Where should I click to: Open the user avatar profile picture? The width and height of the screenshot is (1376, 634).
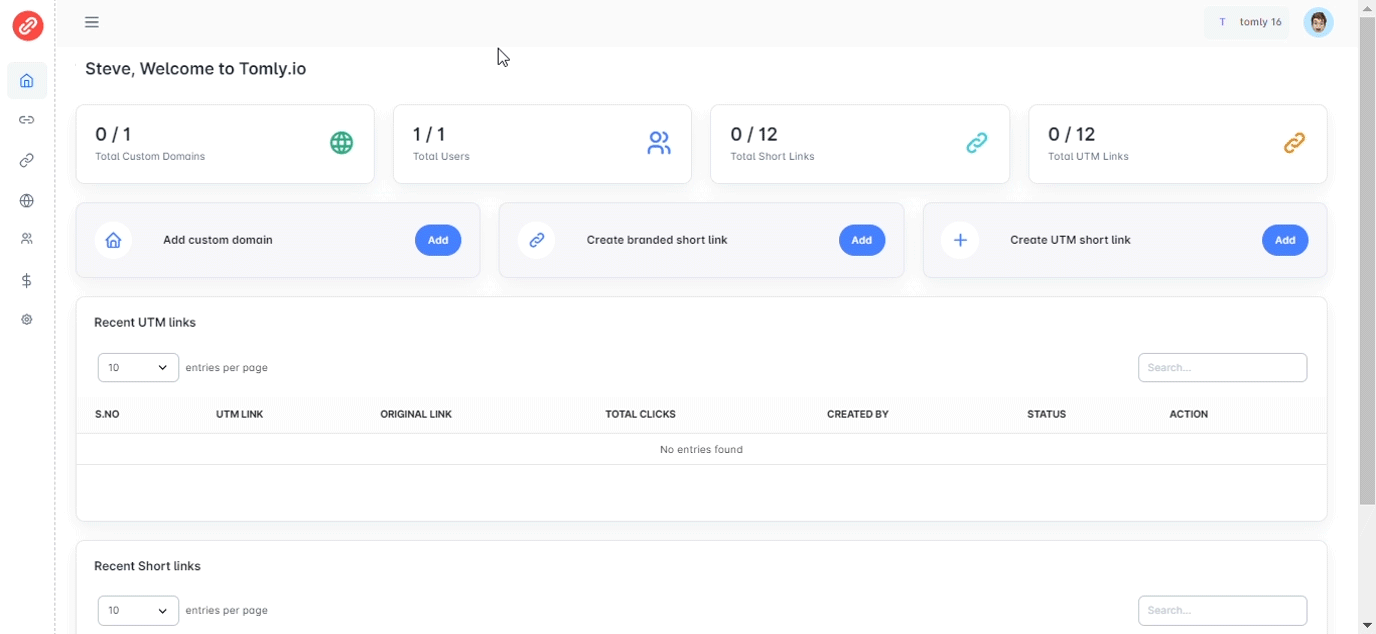(1319, 22)
